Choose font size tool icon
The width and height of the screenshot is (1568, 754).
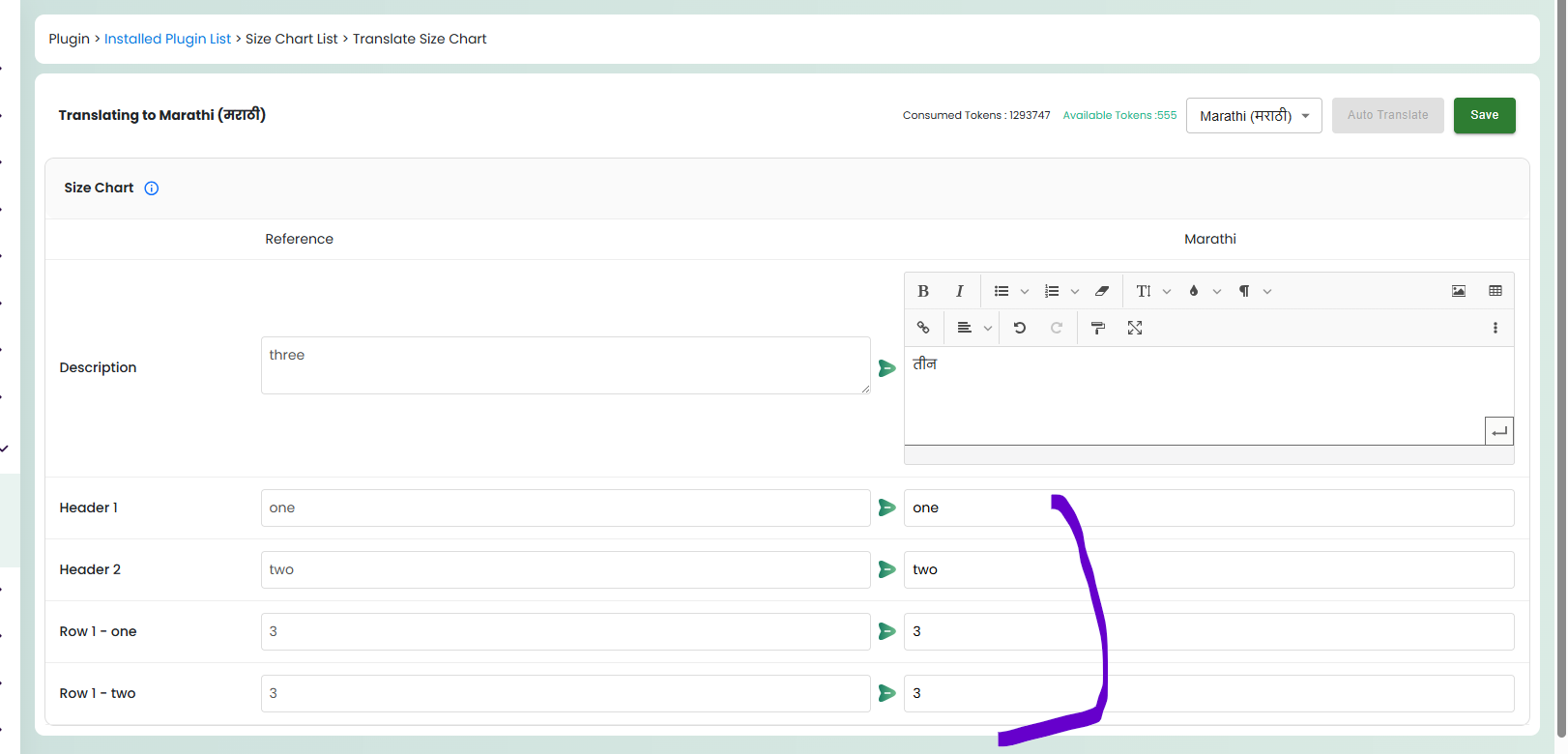[x=1144, y=291]
